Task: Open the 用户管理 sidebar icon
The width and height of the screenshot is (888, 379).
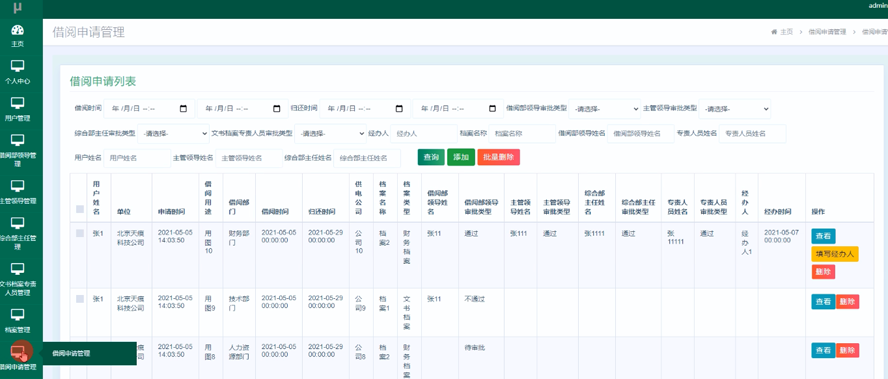Action: [18, 103]
